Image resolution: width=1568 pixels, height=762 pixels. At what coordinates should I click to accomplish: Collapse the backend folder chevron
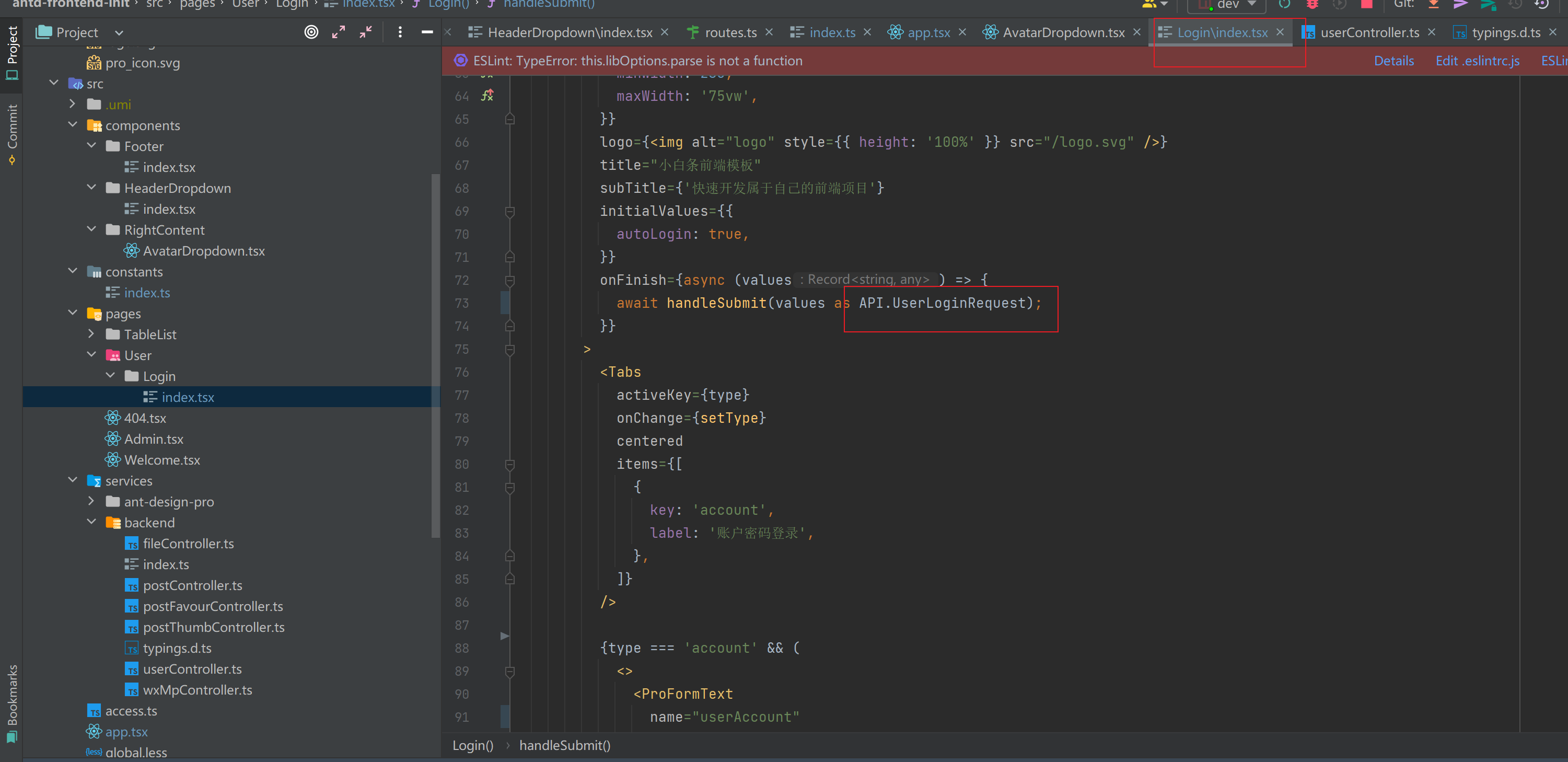tap(91, 522)
